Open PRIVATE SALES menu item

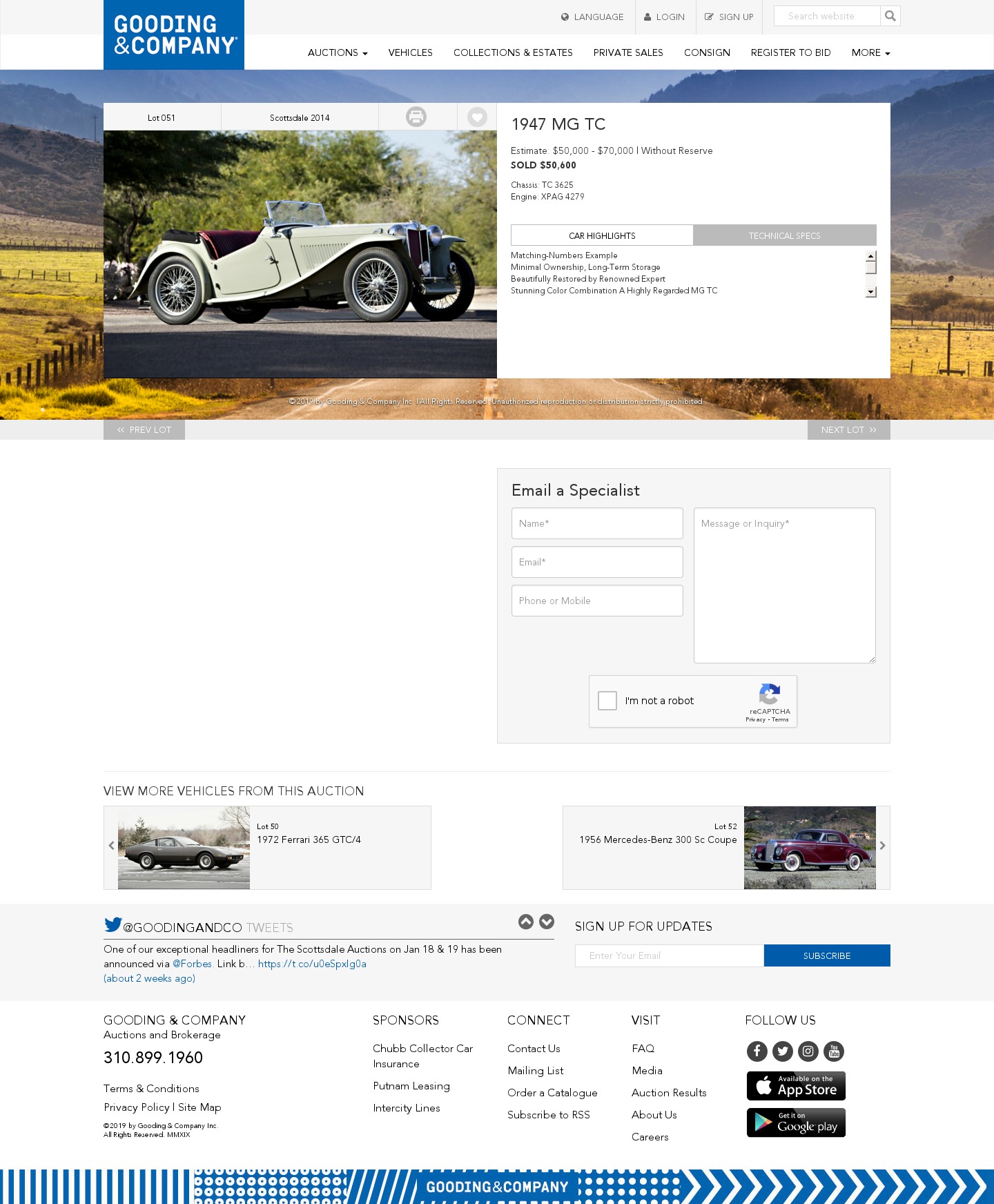pos(628,52)
